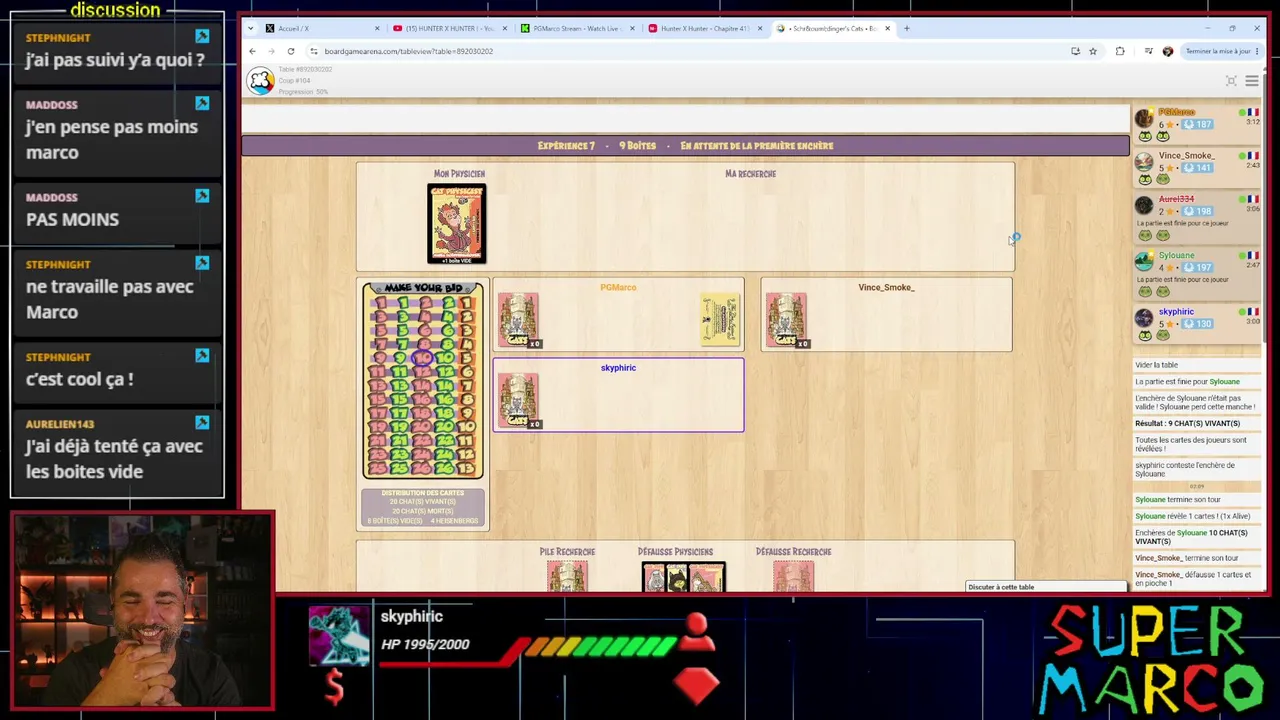Click the 141 badge for Vince_Smoke_
This screenshot has height=720, width=1280.
1197,168
